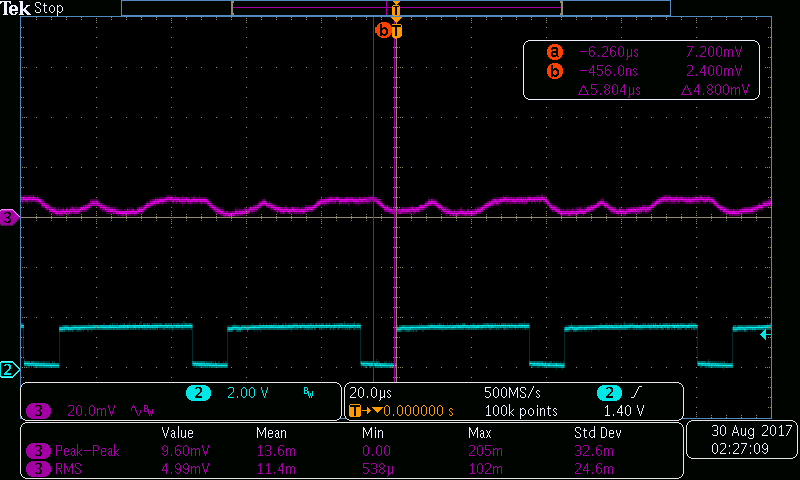Image resolution: width=800 pixels, height=480 pixels.
Task: Click cursor 'a' icon in readout box
Action: pyautogui.click(x=555, y=51)
